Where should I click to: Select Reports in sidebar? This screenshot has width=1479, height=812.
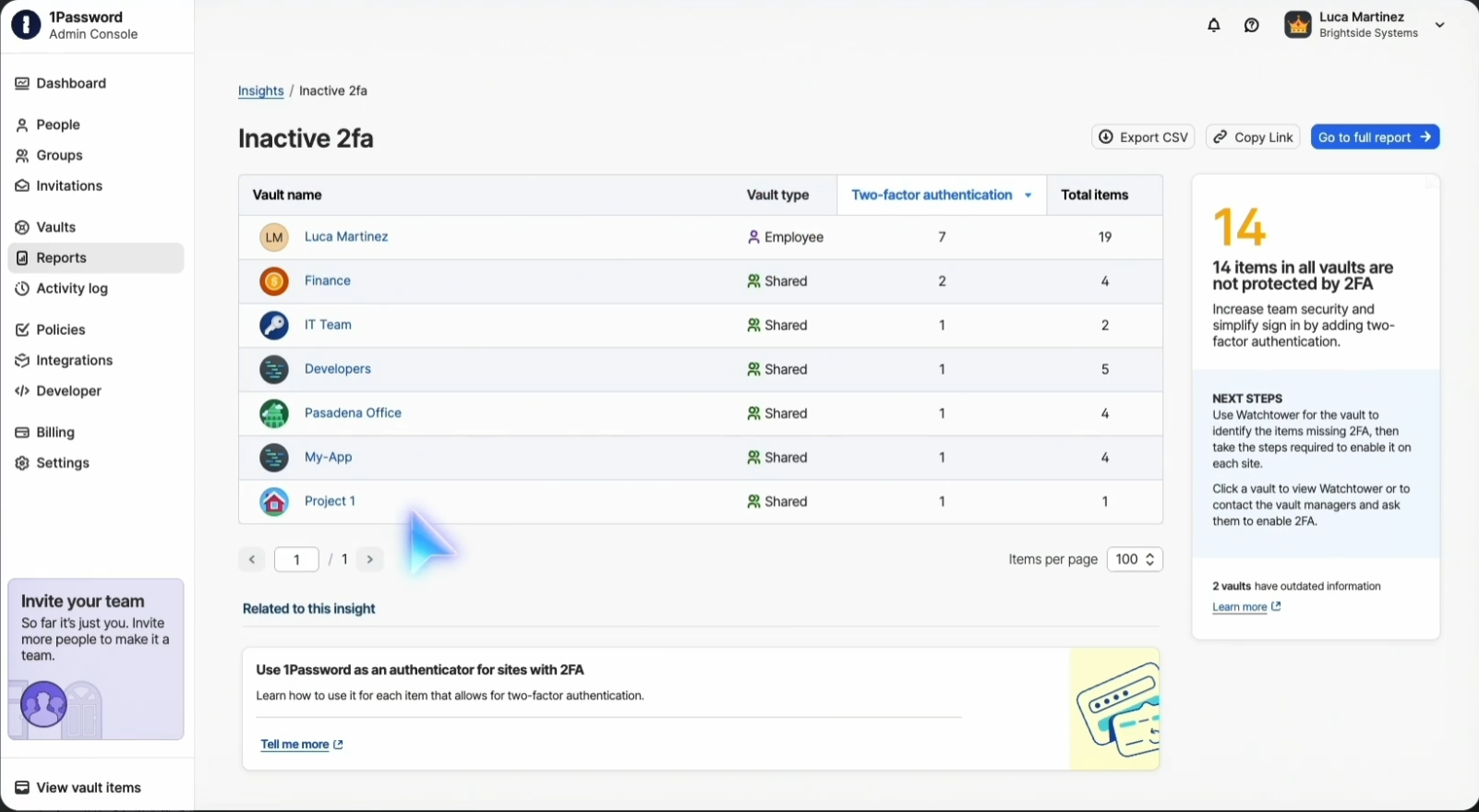[96, 257]
